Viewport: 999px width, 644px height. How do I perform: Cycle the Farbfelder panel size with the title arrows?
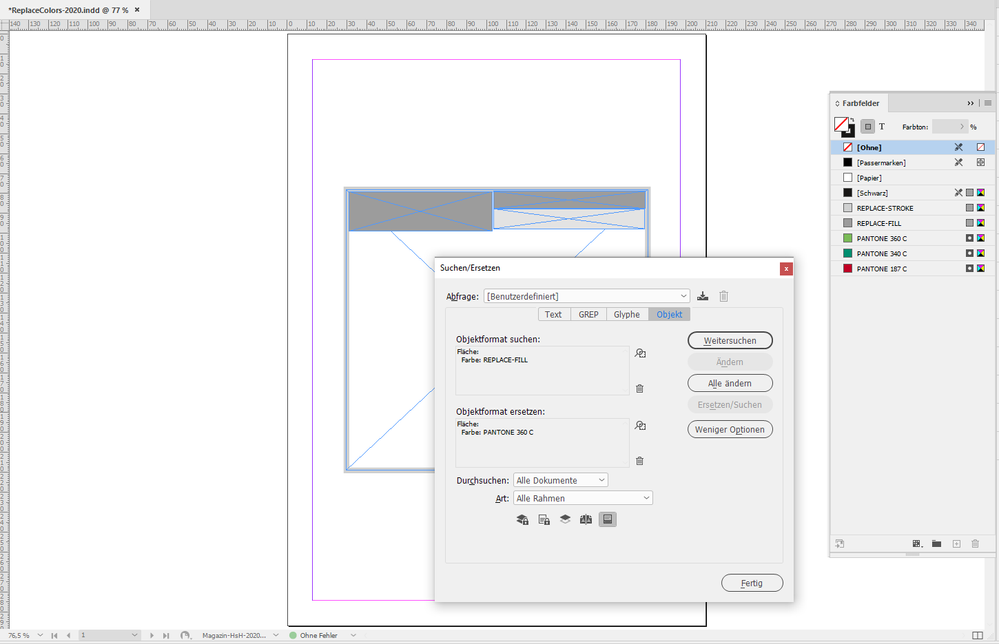coord(837,103)
